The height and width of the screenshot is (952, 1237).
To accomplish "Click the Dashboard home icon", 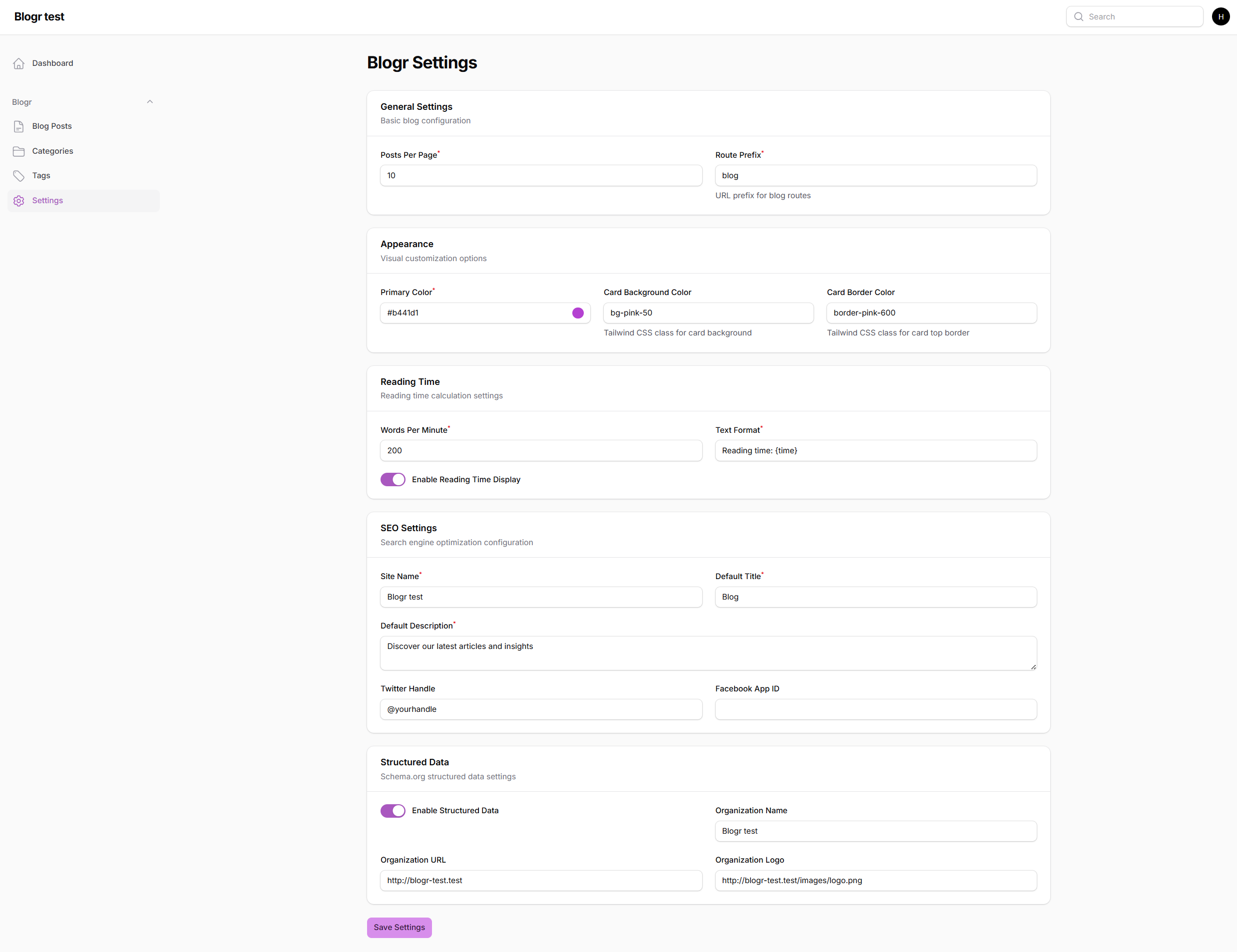I will (18, 63).
